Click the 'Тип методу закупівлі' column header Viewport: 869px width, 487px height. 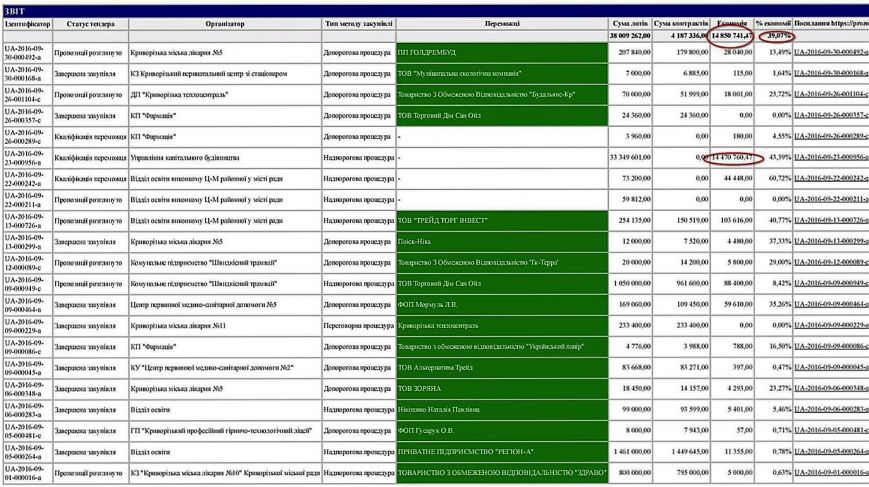pyautogui.click(x=359, y=24)
